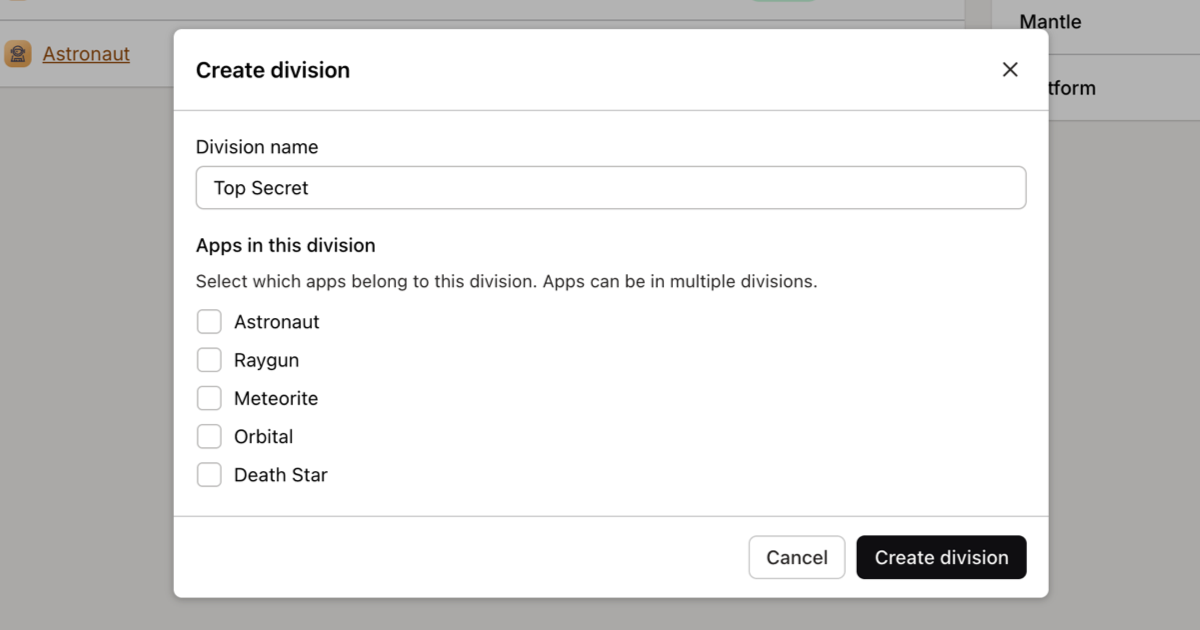Tick the Orbital checkbox

point(209,436)
